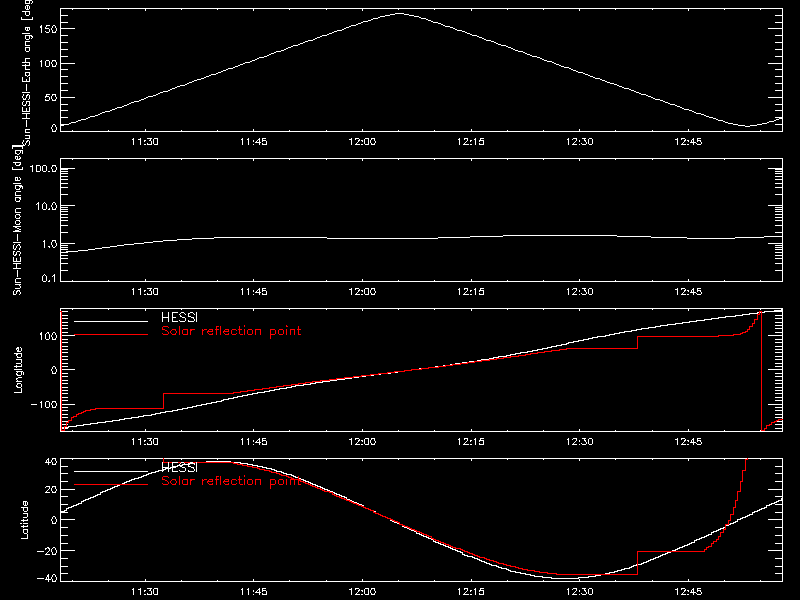Click the 40 tick on the Latitude axis
This screenshot has width=800, height=600.
tap(51, 461)
